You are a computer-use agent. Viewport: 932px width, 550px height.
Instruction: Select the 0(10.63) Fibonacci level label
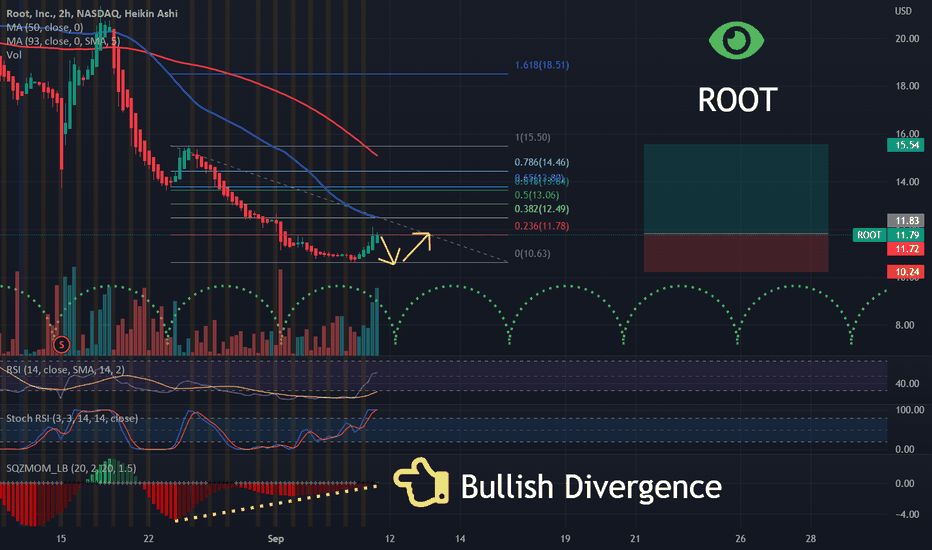coord(533,253)
